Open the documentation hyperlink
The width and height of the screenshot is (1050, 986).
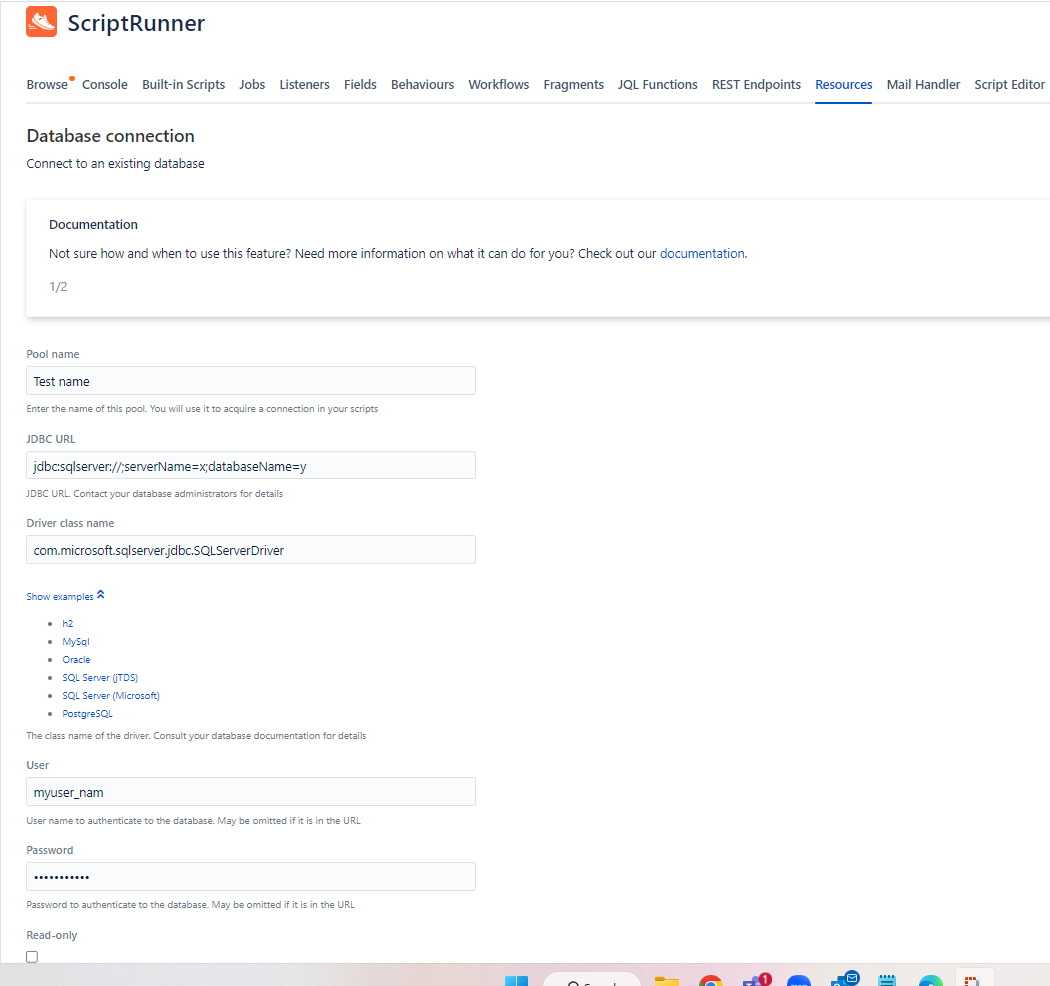702,253
